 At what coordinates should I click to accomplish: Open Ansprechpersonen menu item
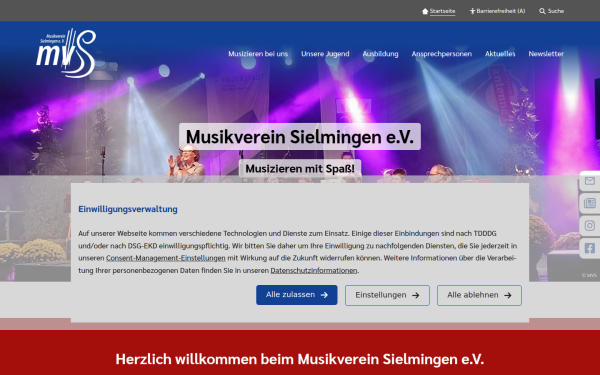(442, 54)
